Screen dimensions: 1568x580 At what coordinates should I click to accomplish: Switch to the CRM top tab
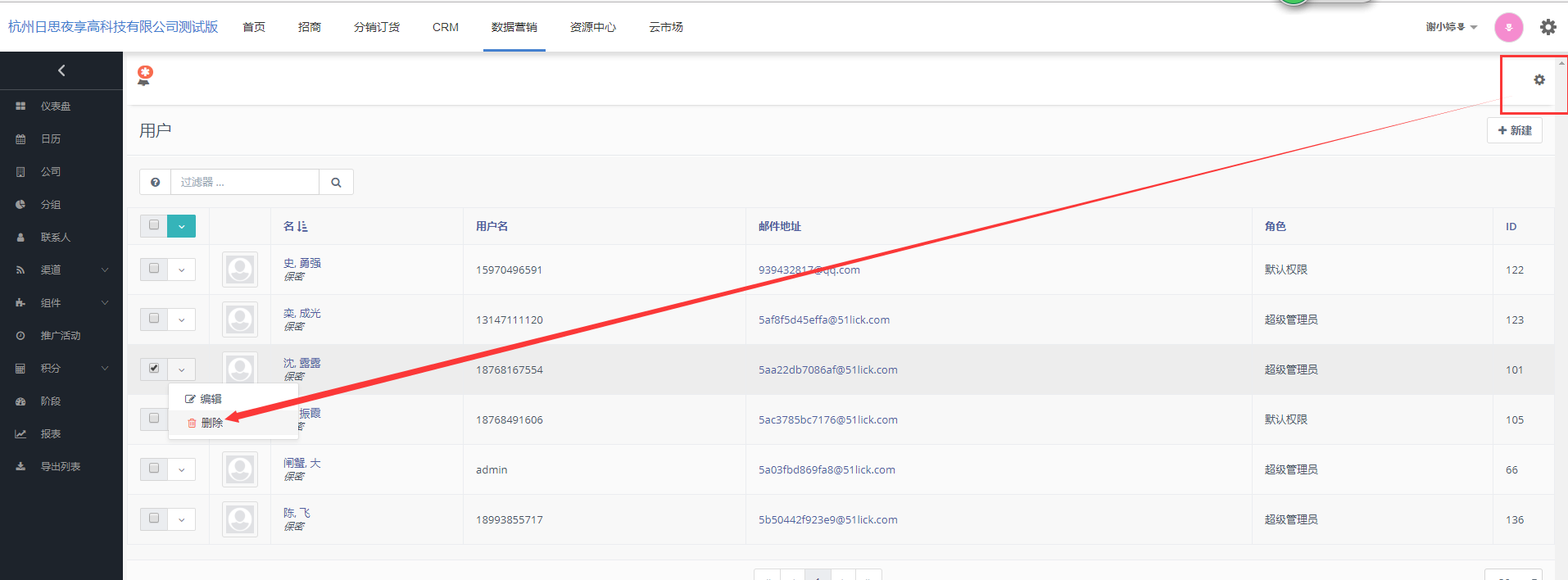click(445, 27)
